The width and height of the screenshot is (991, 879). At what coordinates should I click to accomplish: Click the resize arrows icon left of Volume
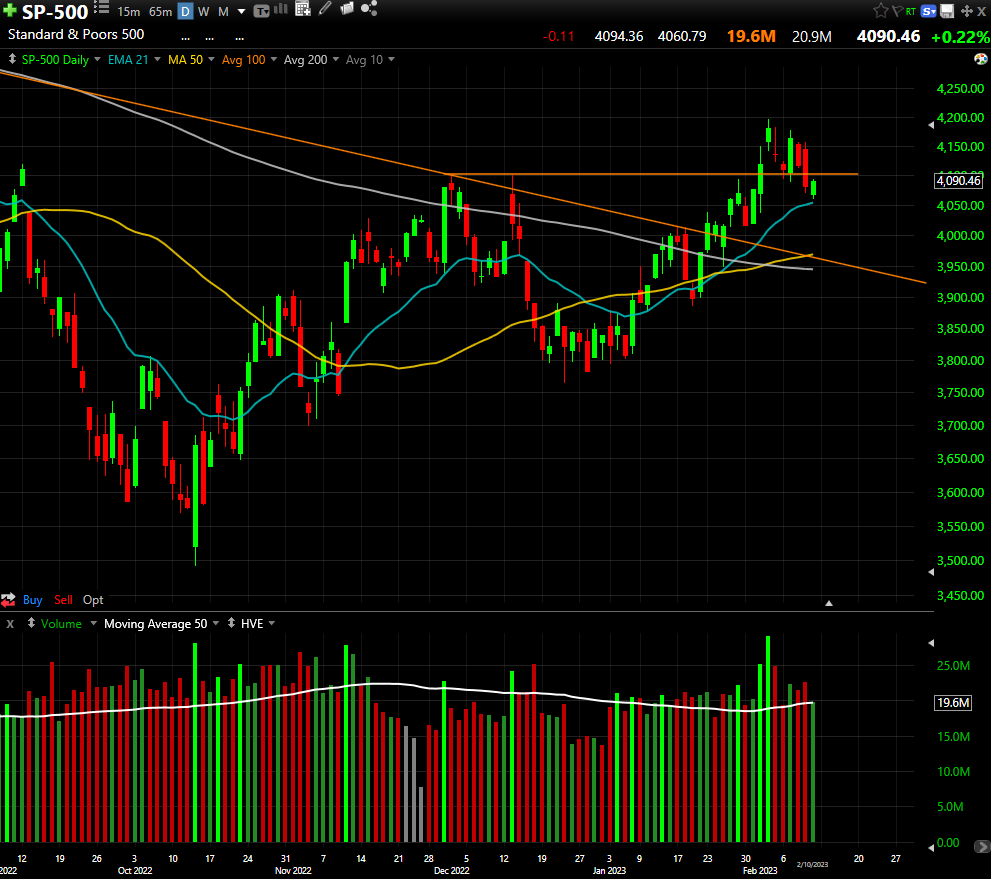coord(31,623)
